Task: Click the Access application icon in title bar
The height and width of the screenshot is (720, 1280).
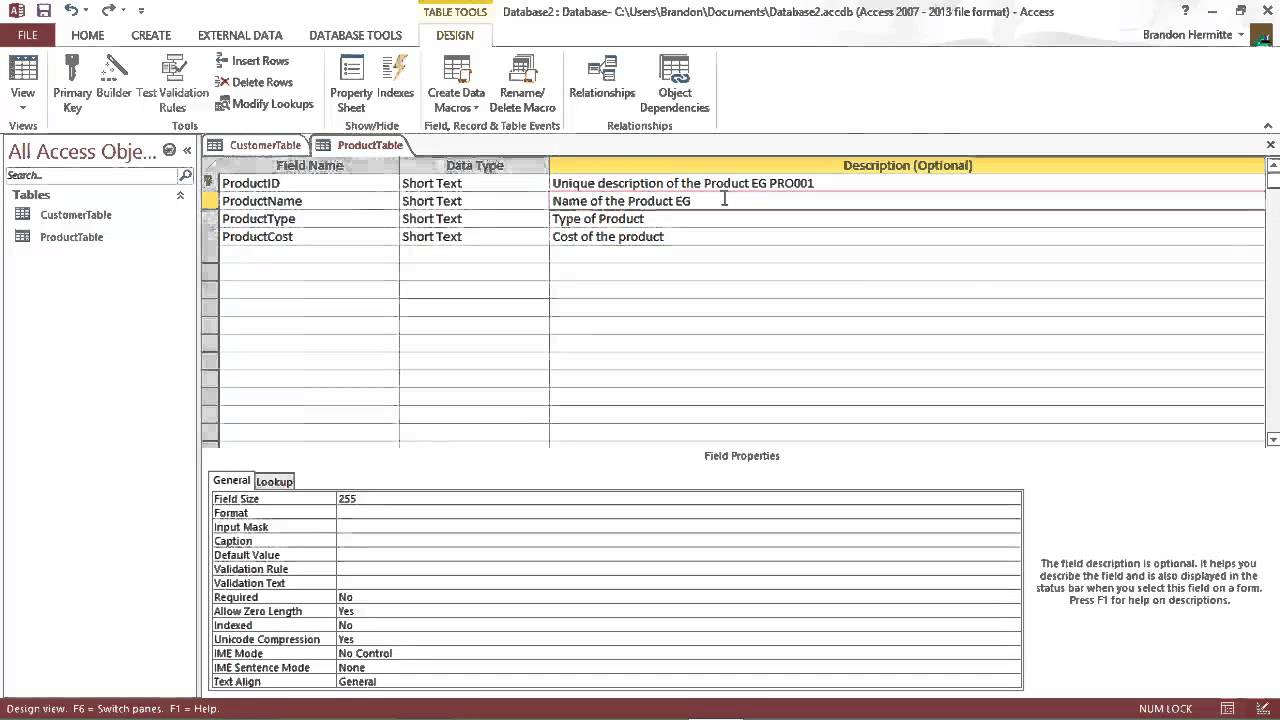Action: click(x=16, y=11)
